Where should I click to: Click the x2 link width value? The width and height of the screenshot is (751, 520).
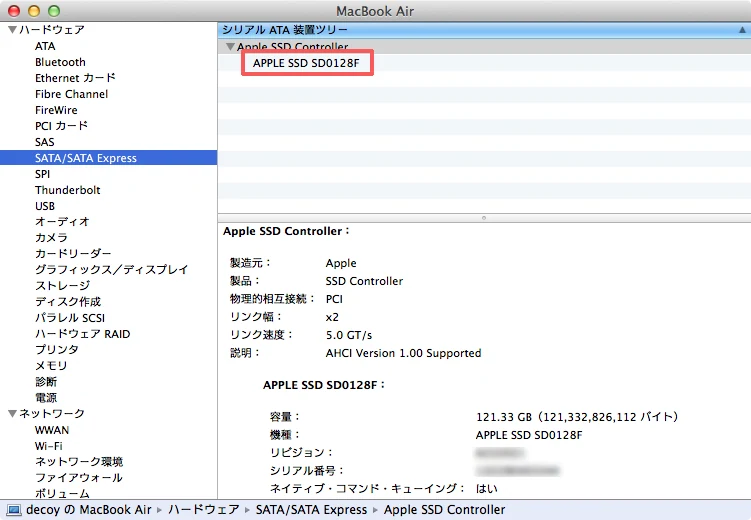click(332, 317)
